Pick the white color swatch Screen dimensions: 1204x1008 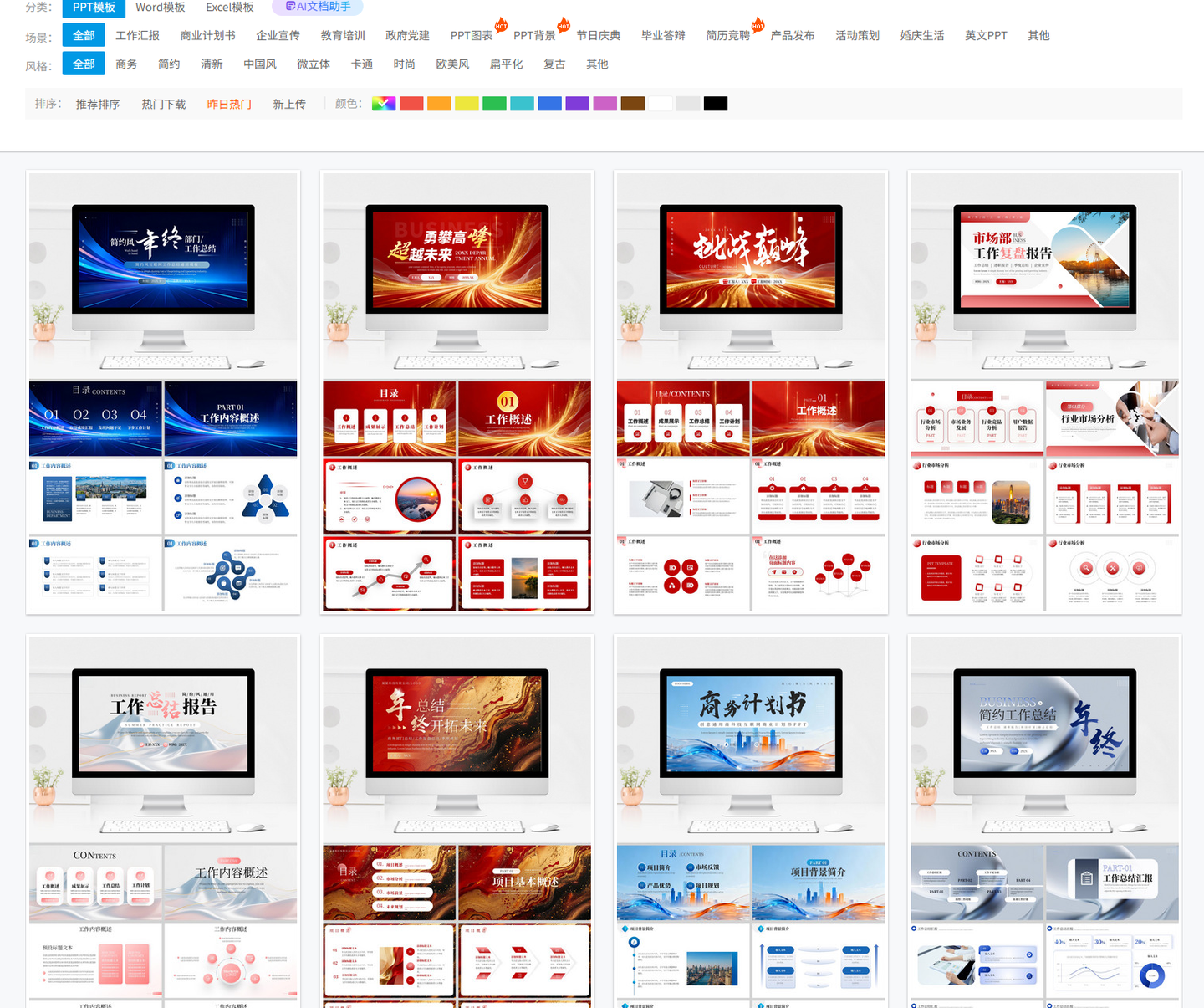coord(661,104)
